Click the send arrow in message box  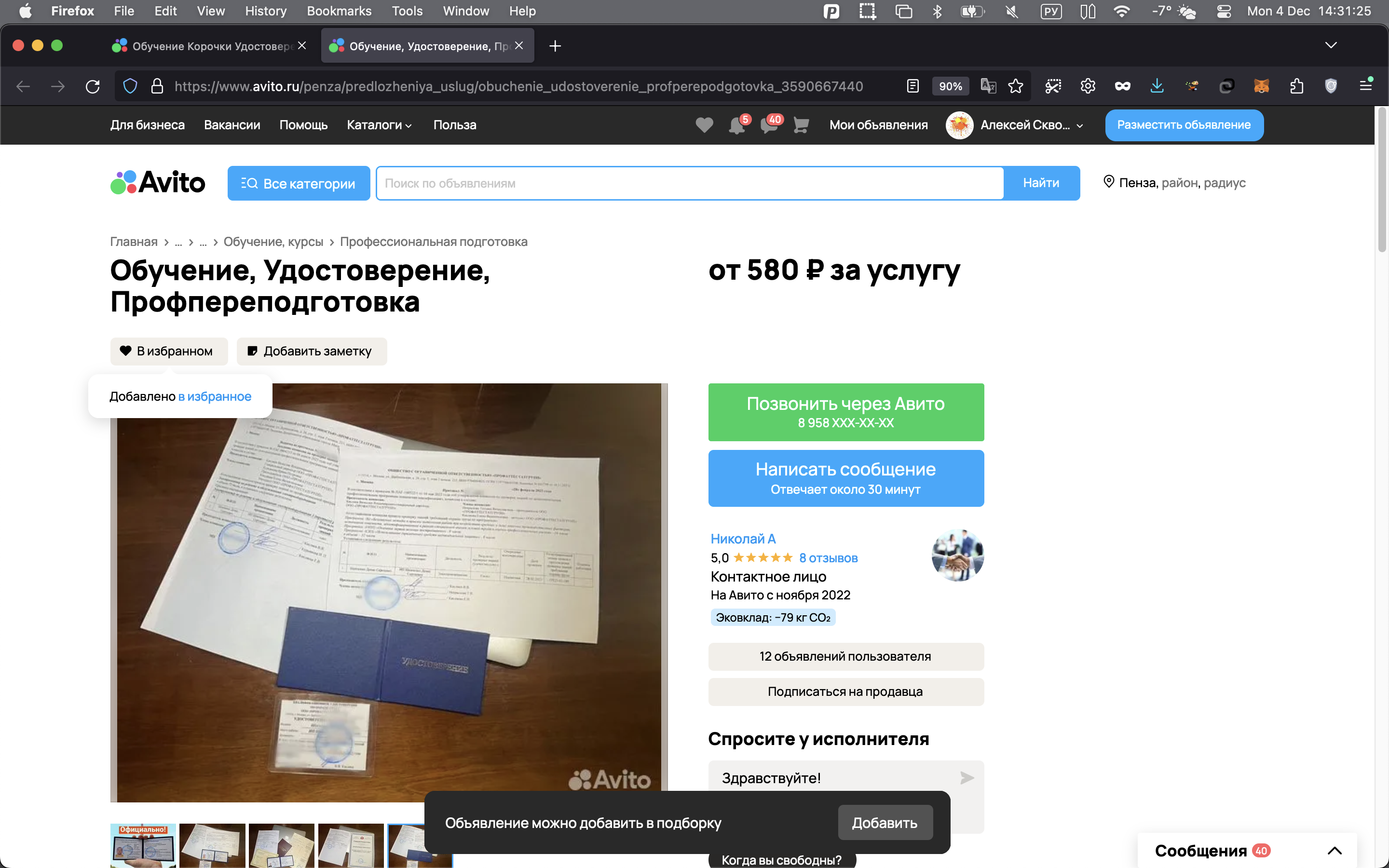(967, 778)
